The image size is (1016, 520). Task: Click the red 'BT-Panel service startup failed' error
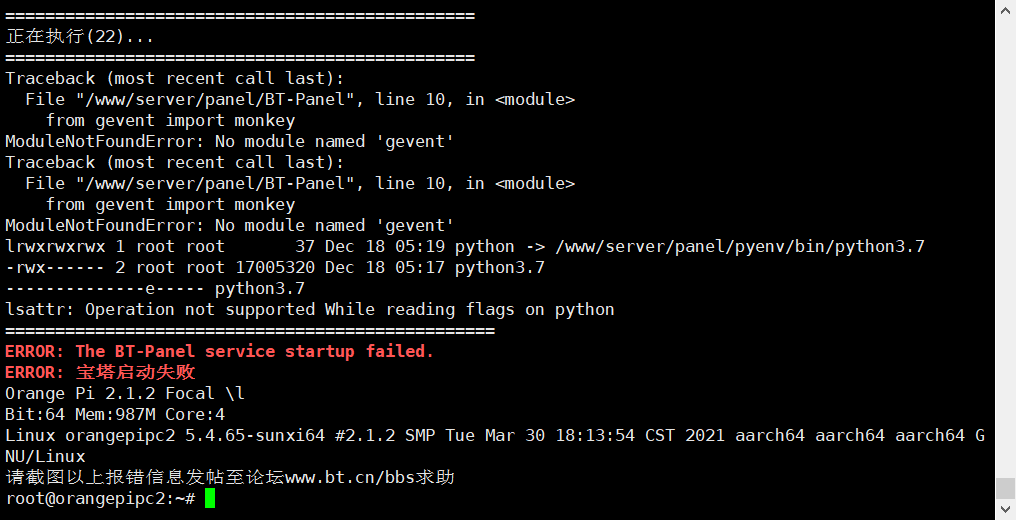220,351
